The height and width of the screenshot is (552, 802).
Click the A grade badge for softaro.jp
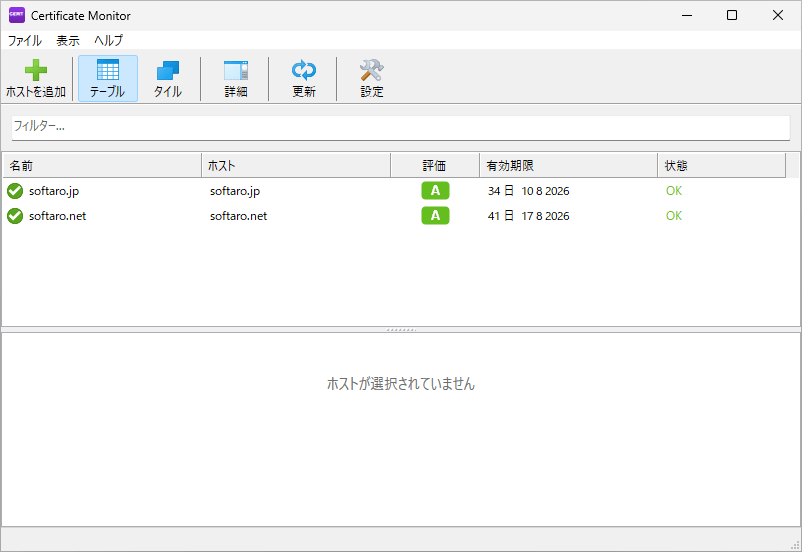pos(435,191)
